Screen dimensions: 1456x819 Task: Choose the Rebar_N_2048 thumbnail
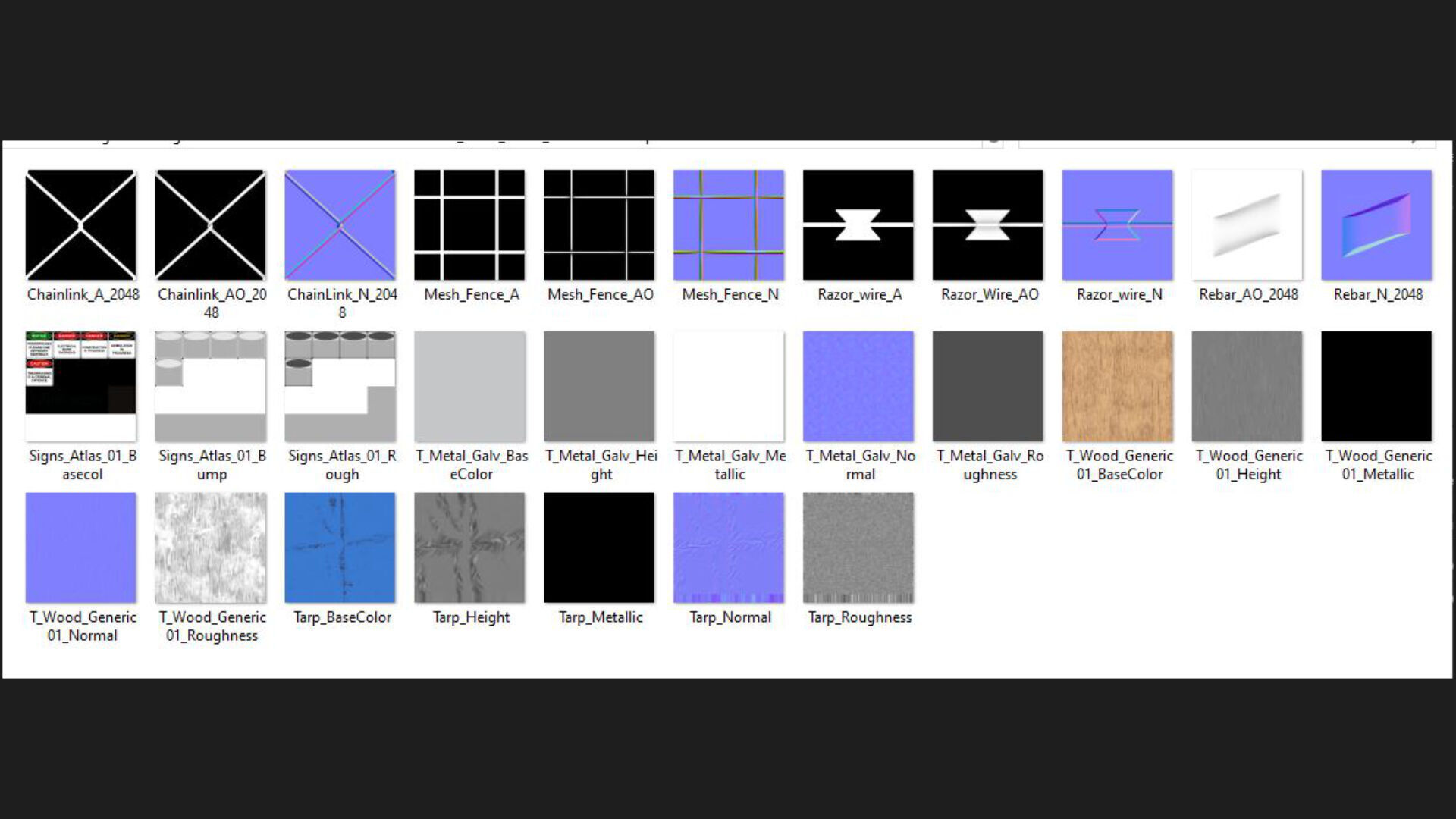point(1376,225)
